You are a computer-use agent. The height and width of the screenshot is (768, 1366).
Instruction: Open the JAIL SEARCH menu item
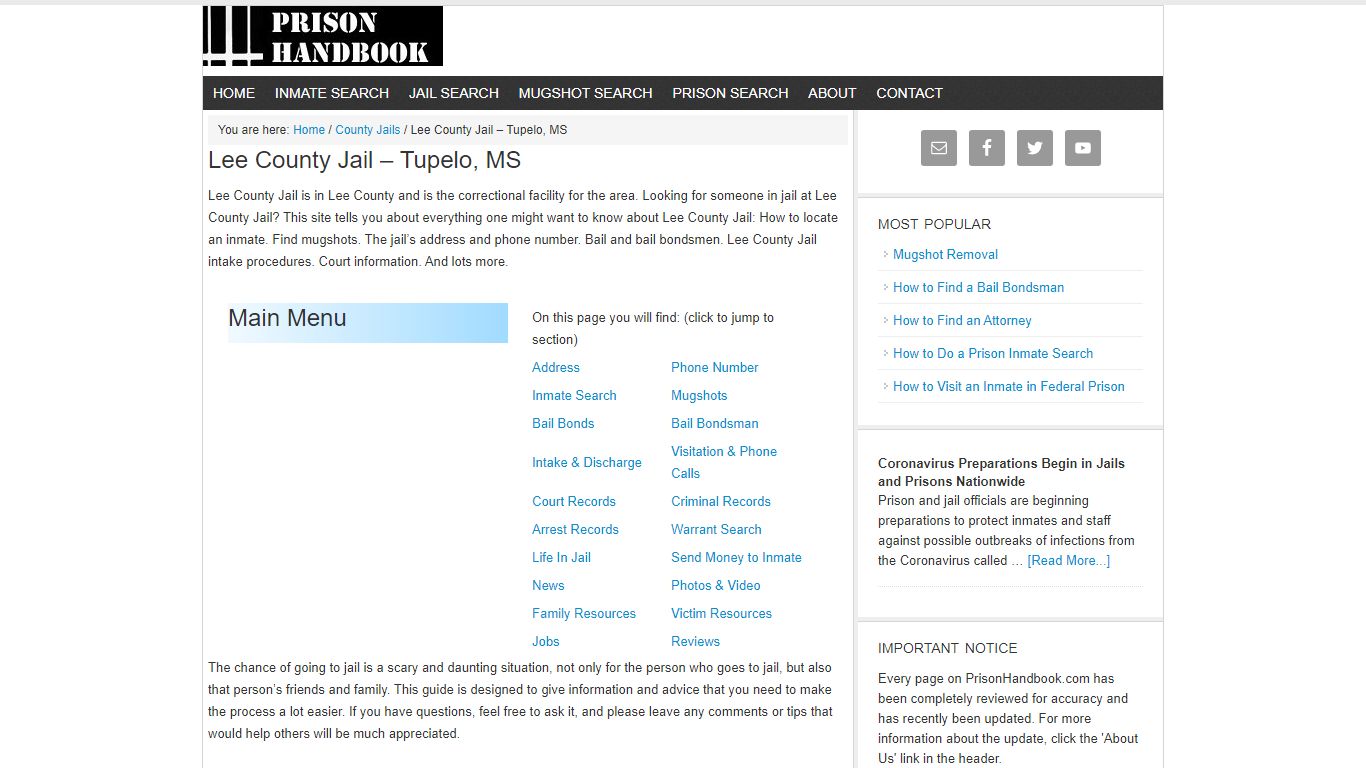click(x=454, y=93)
